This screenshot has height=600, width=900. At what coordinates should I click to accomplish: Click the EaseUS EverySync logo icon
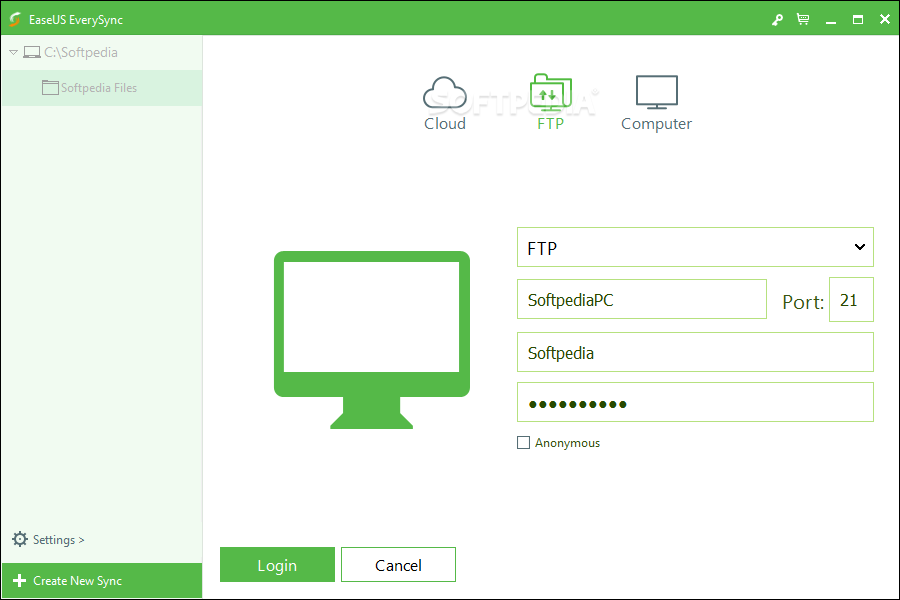[x=15, y=20]
